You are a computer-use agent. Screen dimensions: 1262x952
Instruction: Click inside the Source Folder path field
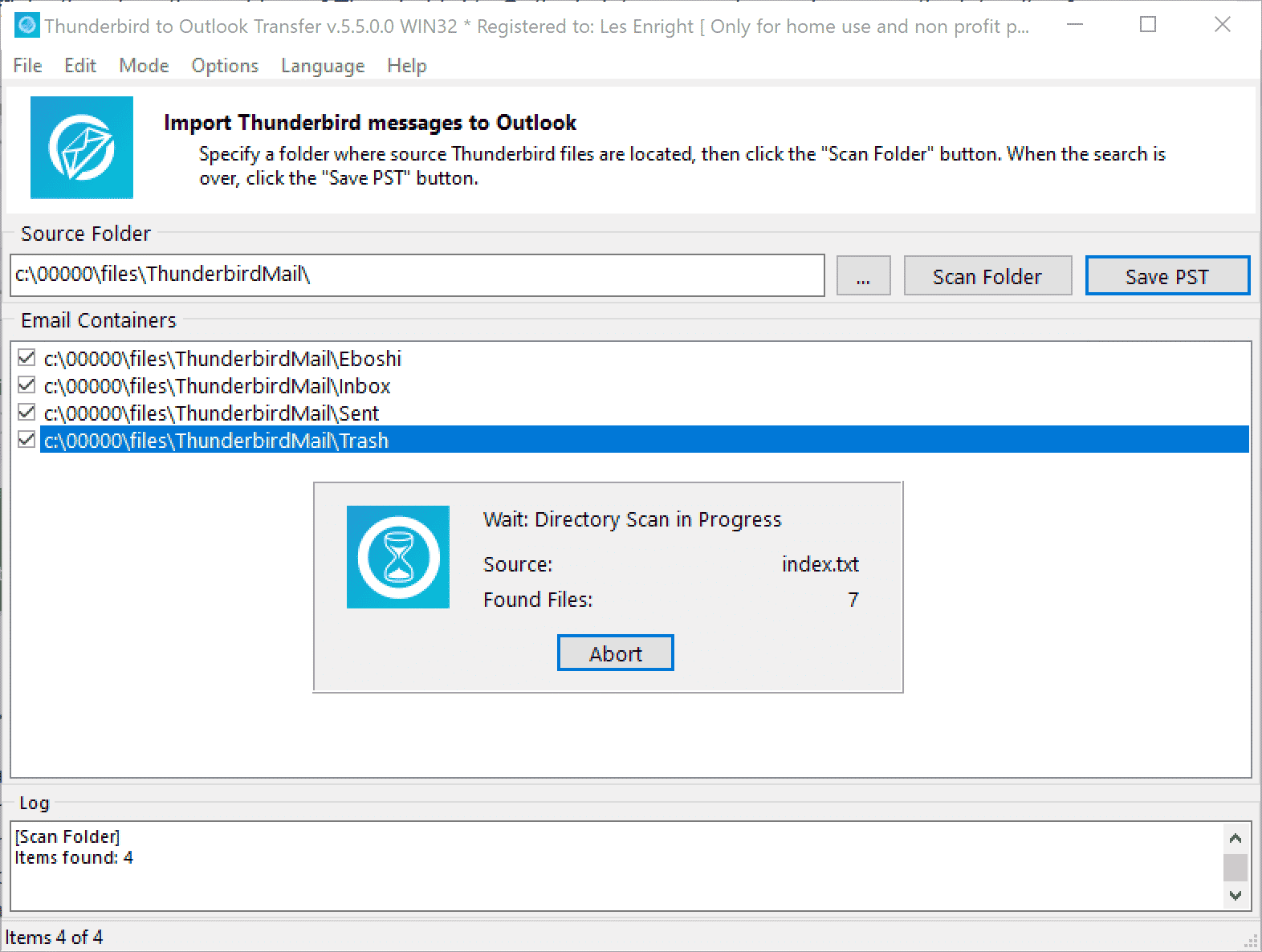click(x=417, y=275)
